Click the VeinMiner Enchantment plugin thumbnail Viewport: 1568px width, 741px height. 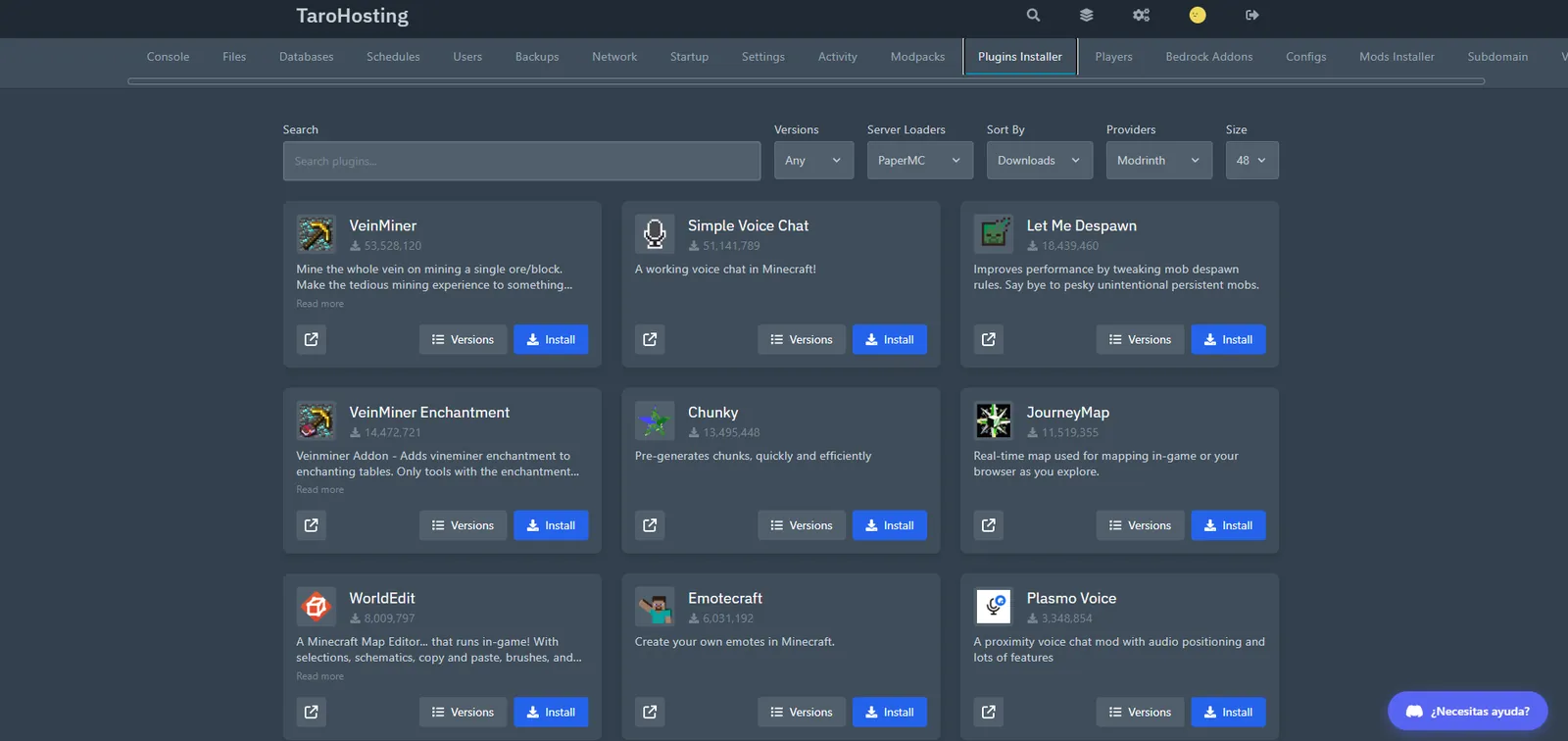coord(316,420)
